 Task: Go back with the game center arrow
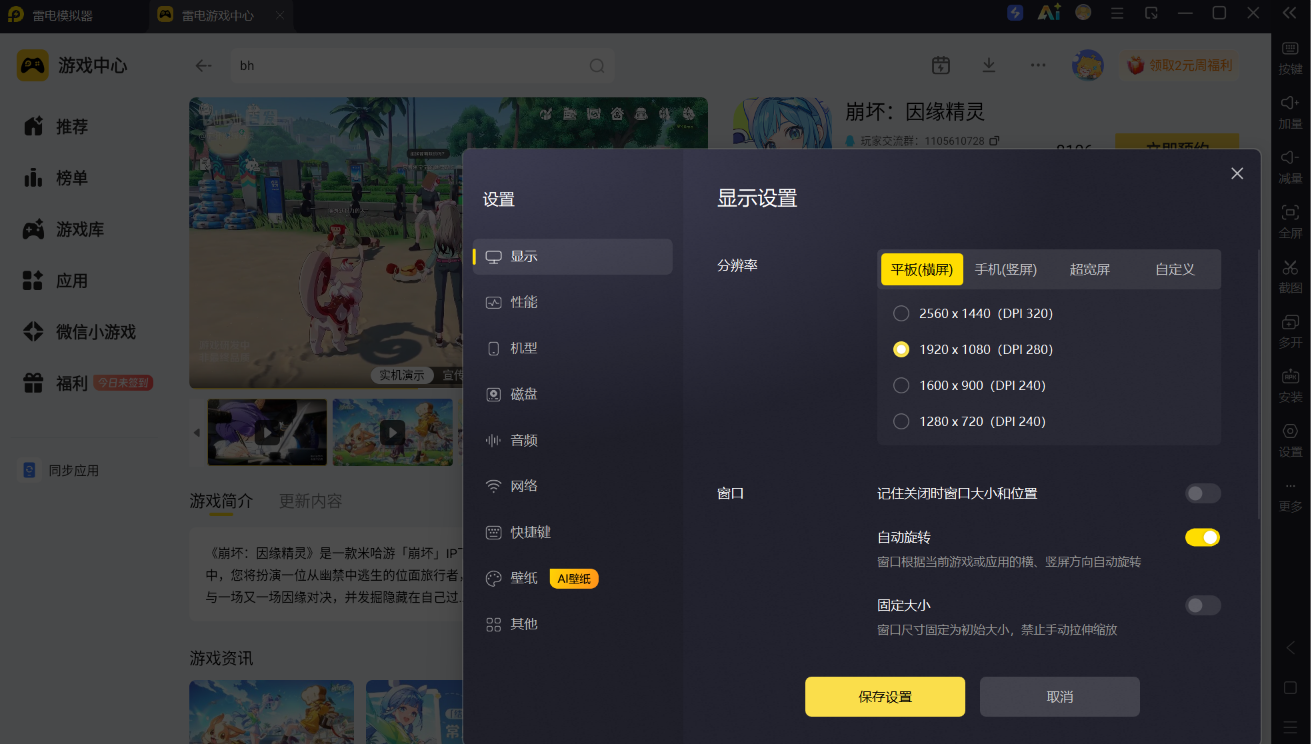[x=204, y=65]
